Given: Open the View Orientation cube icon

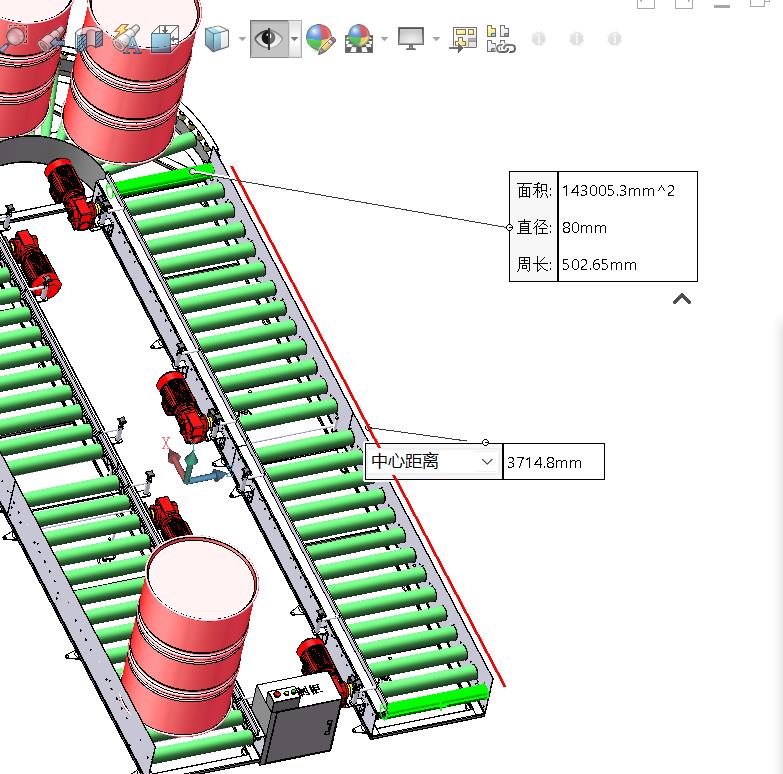Looking at the screenshot, I should pyautogui.click(x=164, y=38).
